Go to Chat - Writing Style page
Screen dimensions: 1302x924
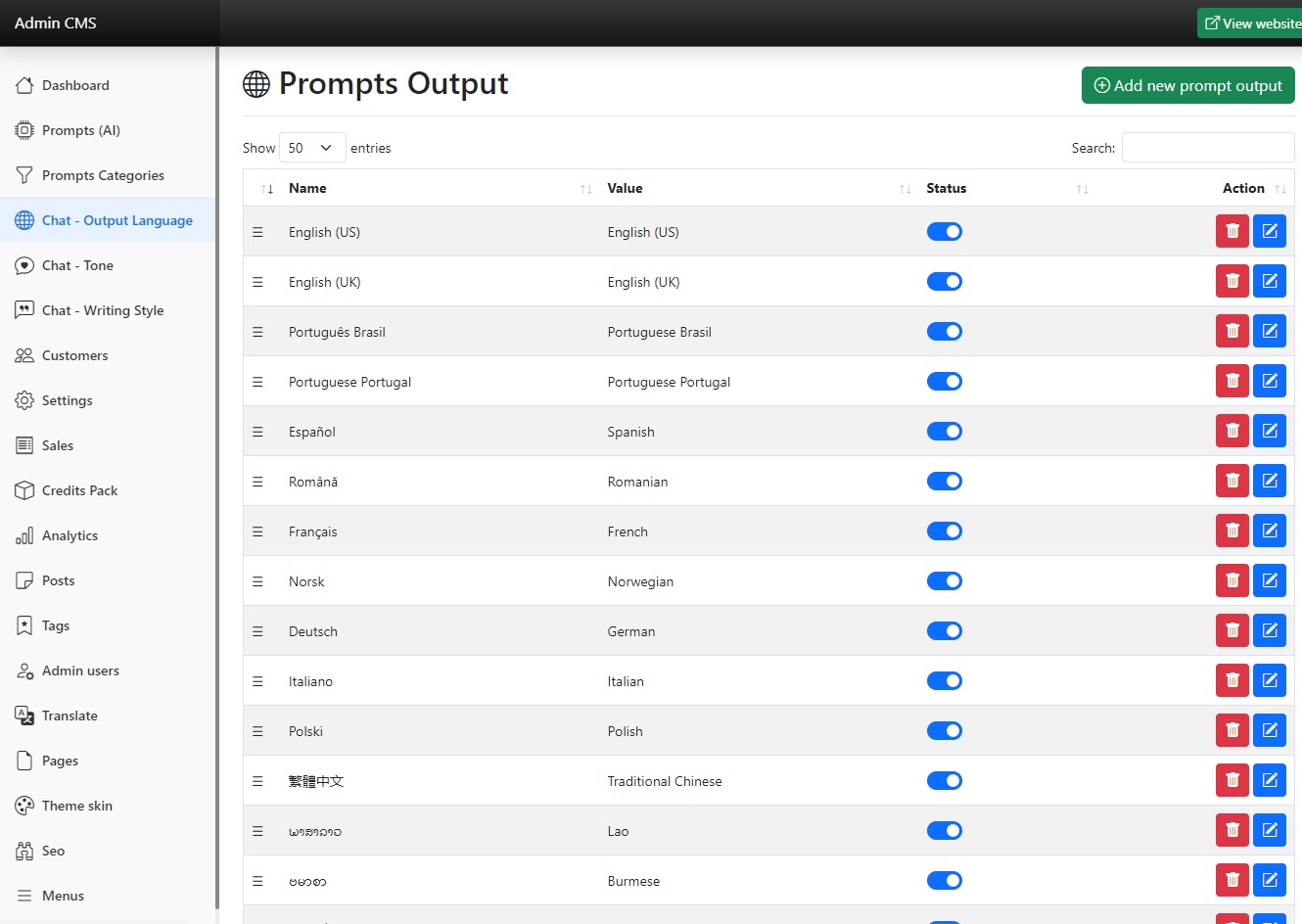103,310
